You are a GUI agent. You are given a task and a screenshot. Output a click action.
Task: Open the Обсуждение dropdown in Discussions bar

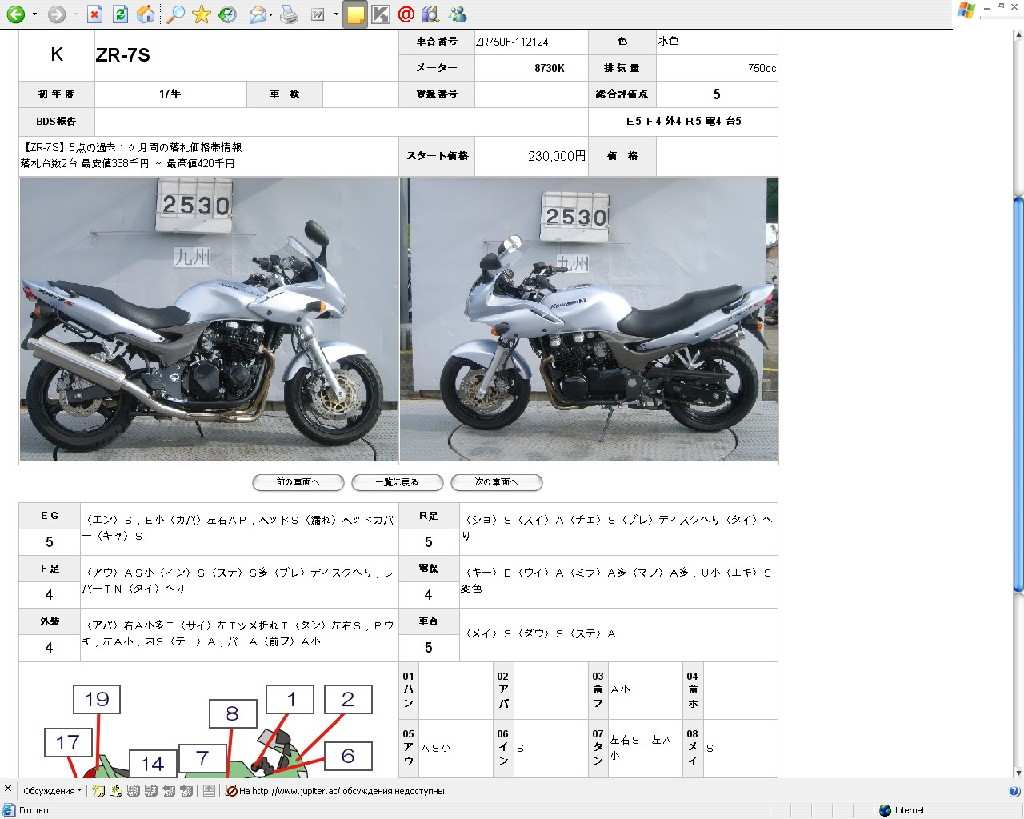click(x=52, y=791)
